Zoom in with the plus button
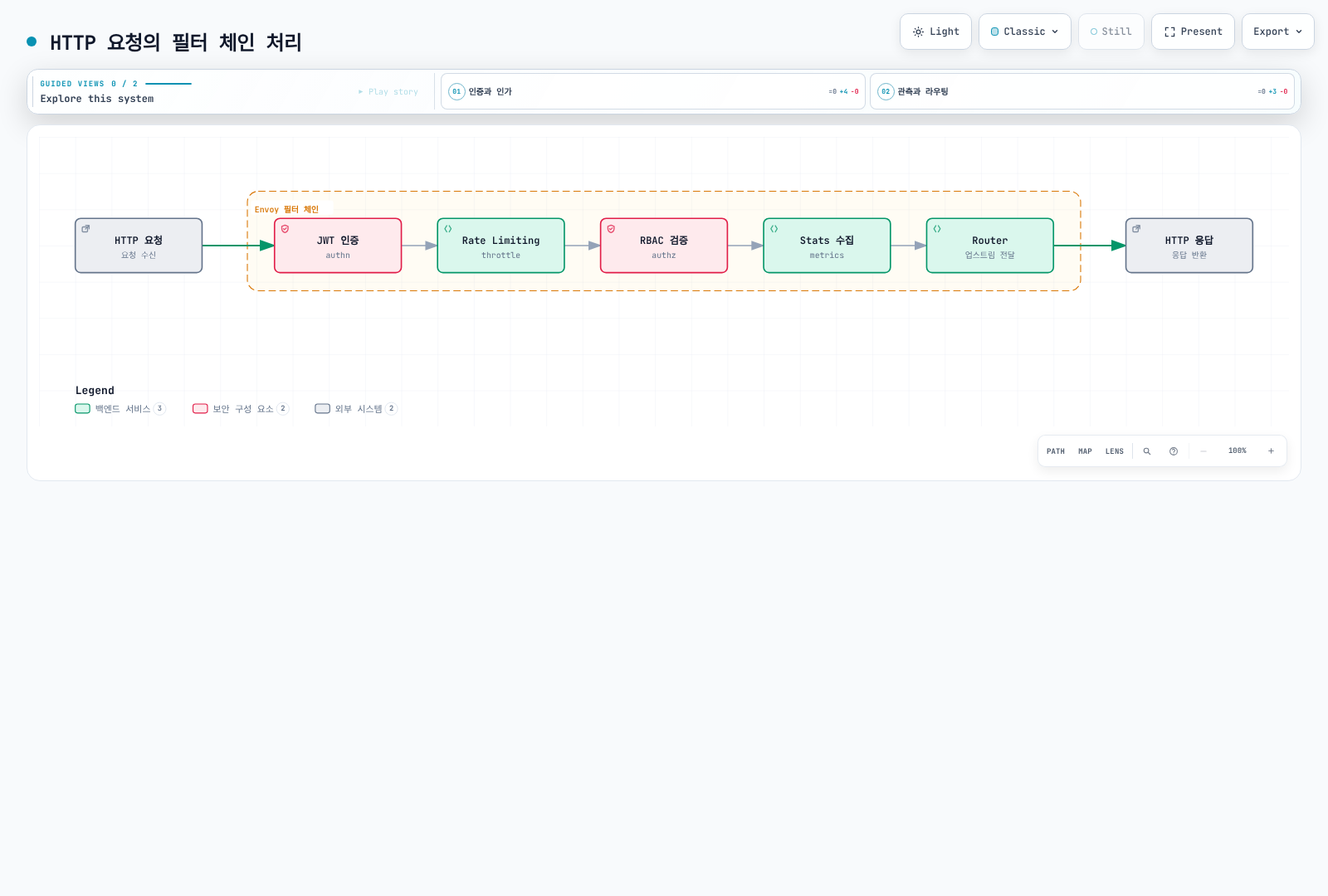1328x896 pixels. [x=1271, y=451]
